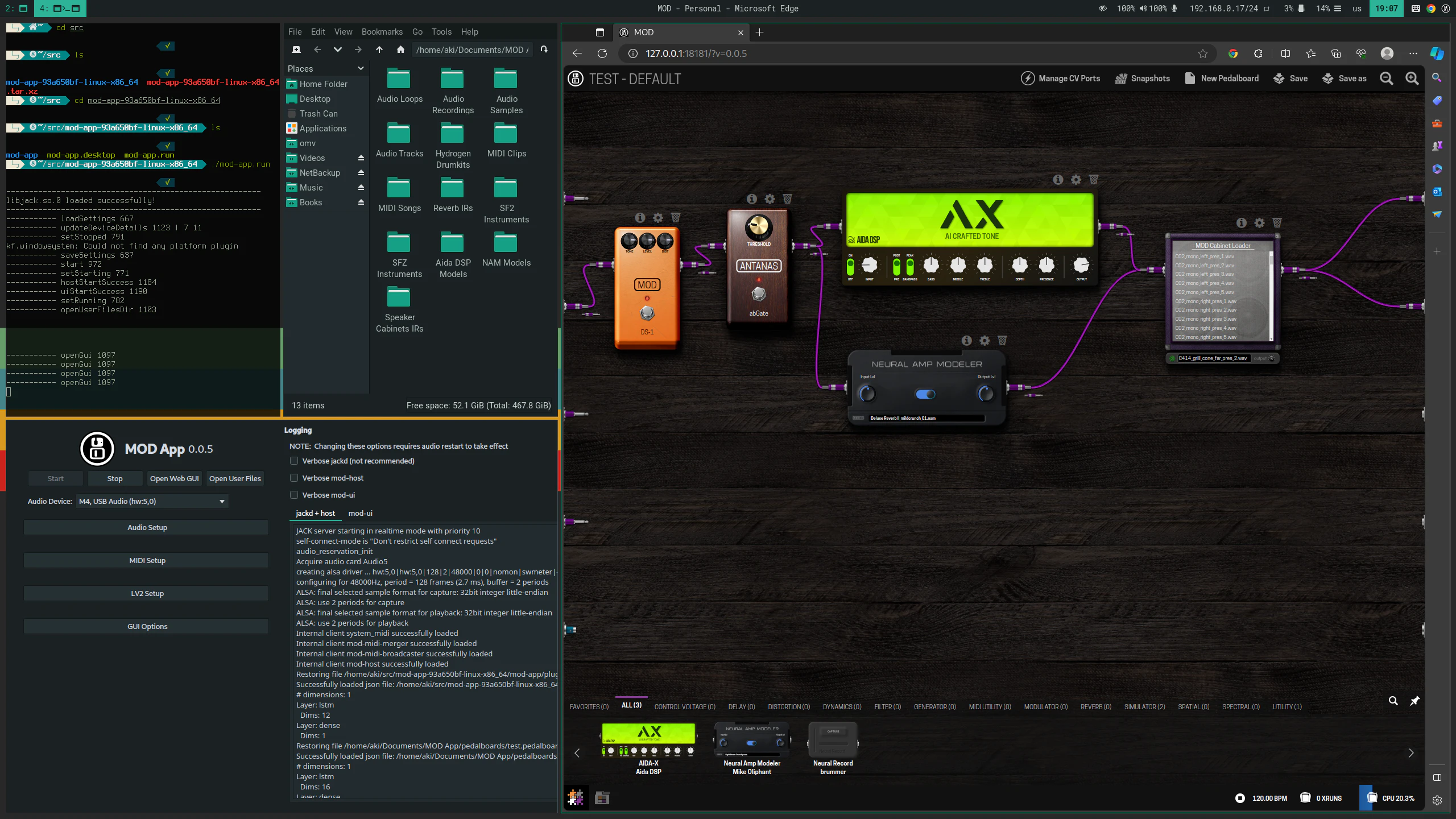Remove the AIDA-X plugin via trash icon
The height and width of the screenshot is (819, 1456).
(1093, 180)
